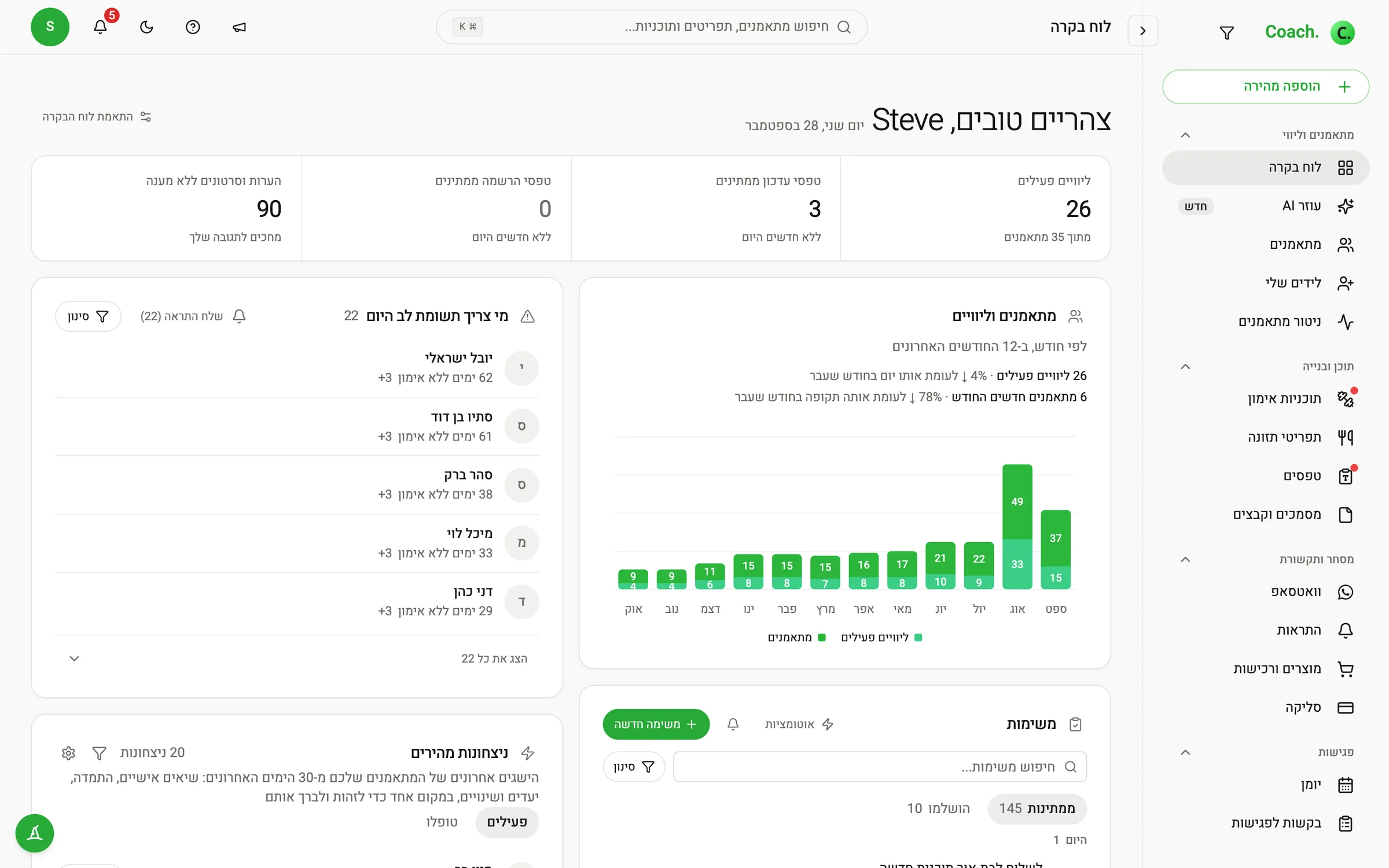
Task: Click the תוכניות אימון dumbbell icon
Action: click(x=1345, y=399)
